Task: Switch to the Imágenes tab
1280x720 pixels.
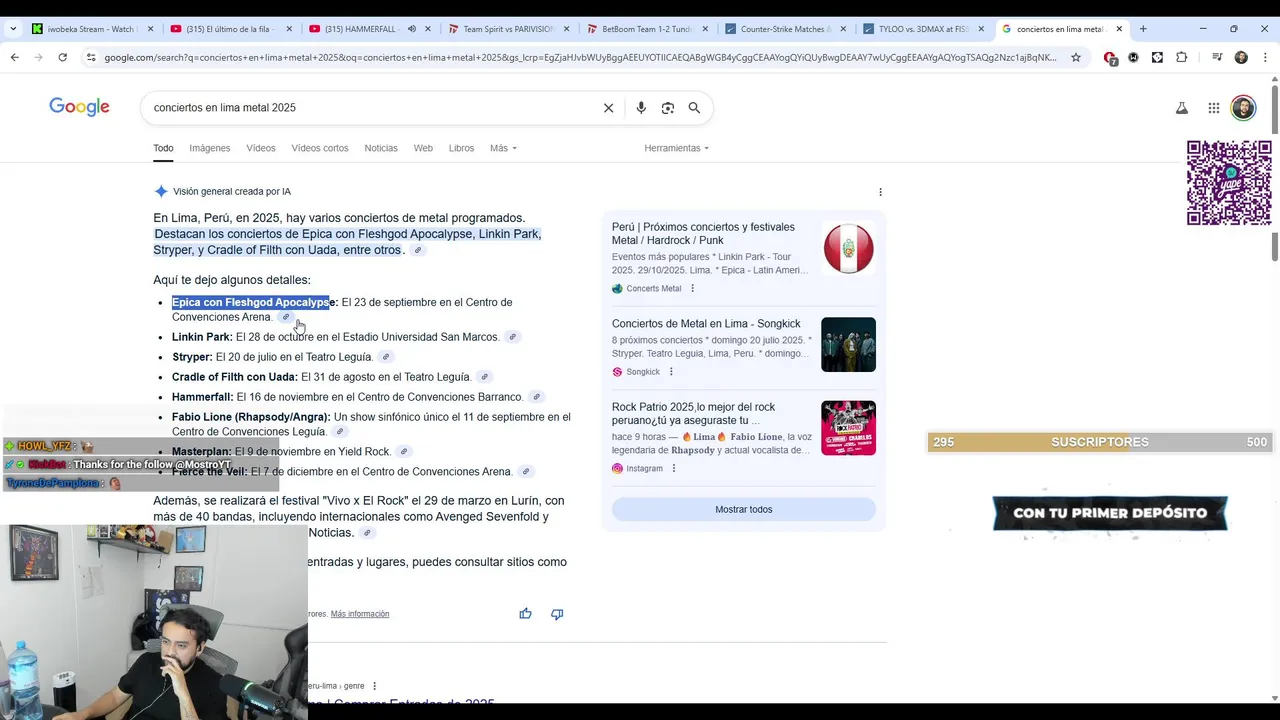Action: (210, 148)
